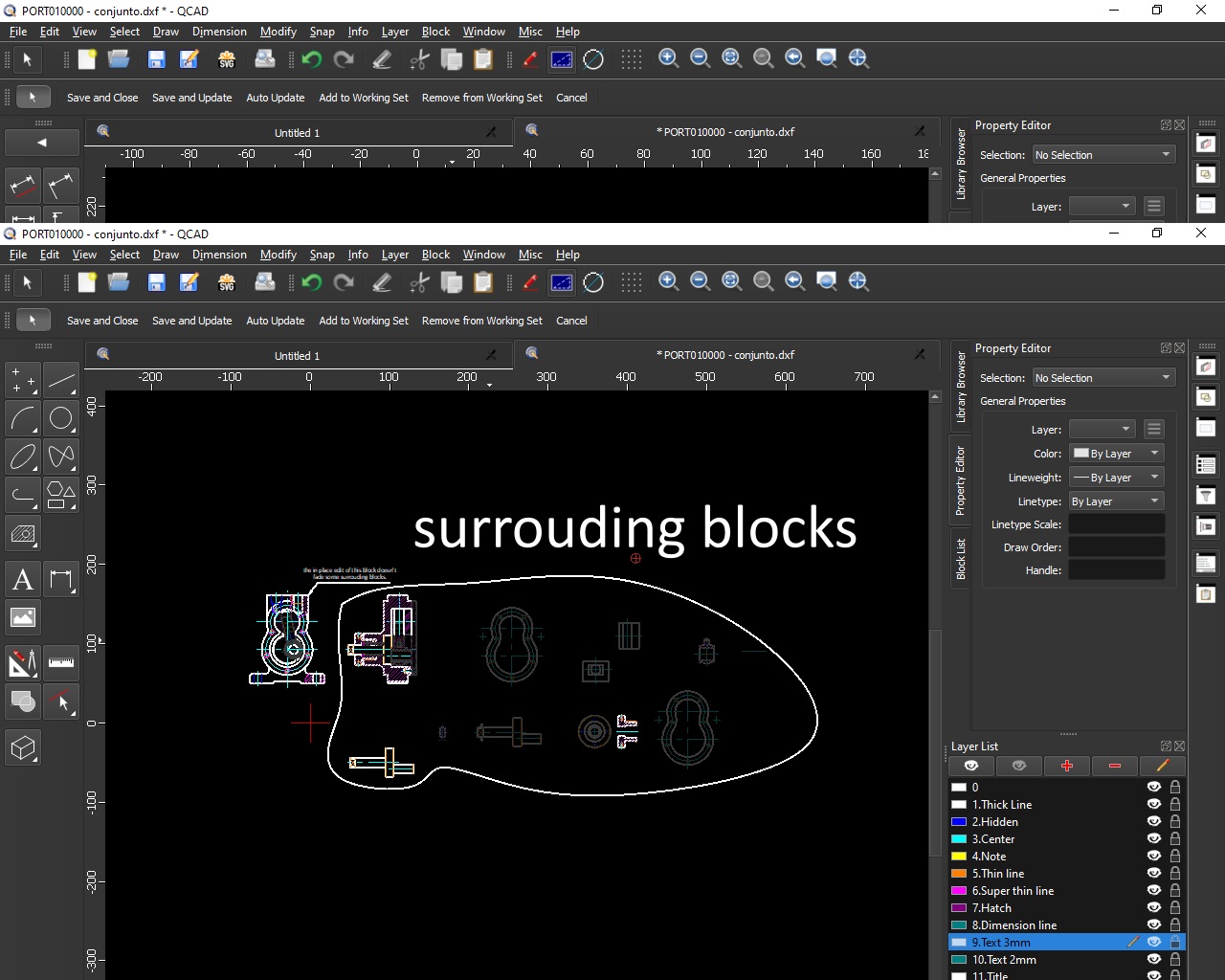This screenshot has height=980, width=1225.
Task: Toggle visibility of the 7.Hatch layer
Action: pos(1154,908)
